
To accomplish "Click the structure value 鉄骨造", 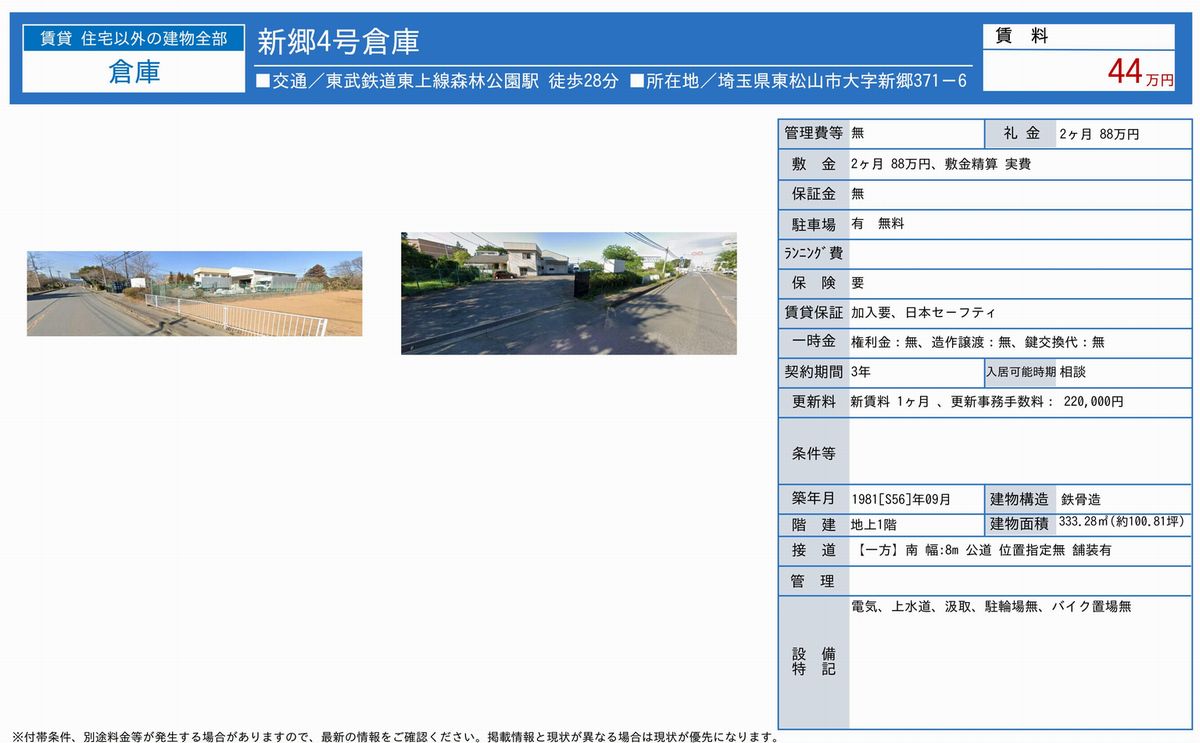I will [1081, 499].
